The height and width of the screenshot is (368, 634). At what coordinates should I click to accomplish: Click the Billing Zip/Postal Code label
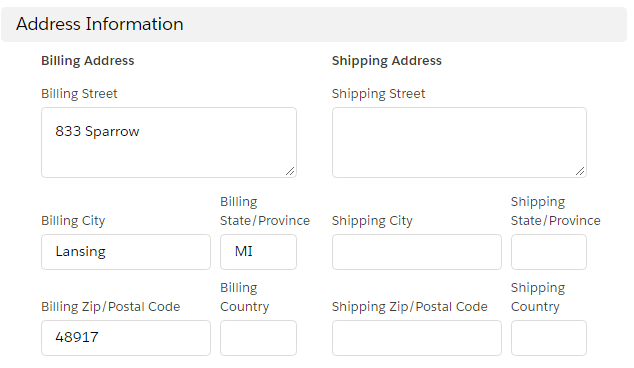(111, 307)
